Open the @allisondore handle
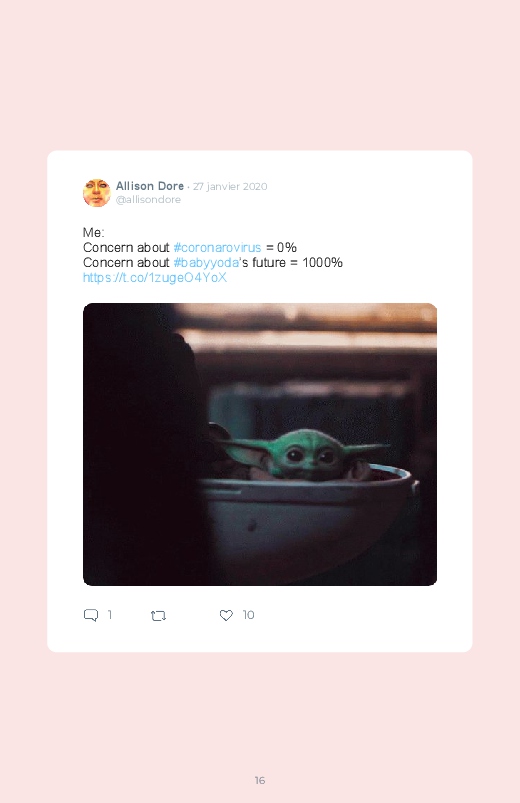520x803 pixels. (x=148, y=200)
